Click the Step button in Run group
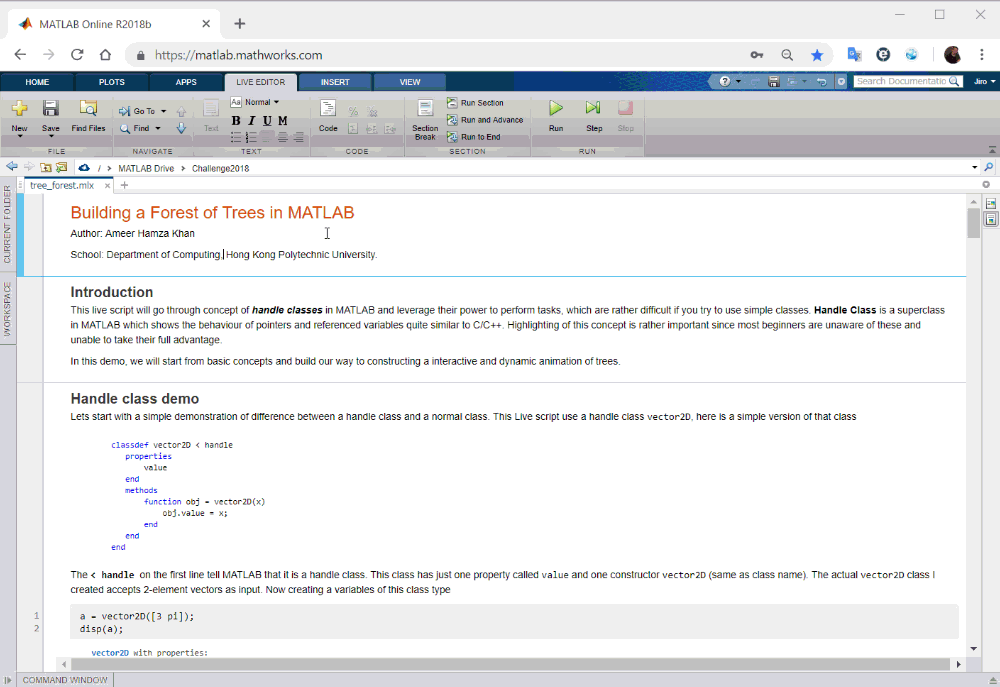This screenshot has height=687, width=1000. (593, 113)
